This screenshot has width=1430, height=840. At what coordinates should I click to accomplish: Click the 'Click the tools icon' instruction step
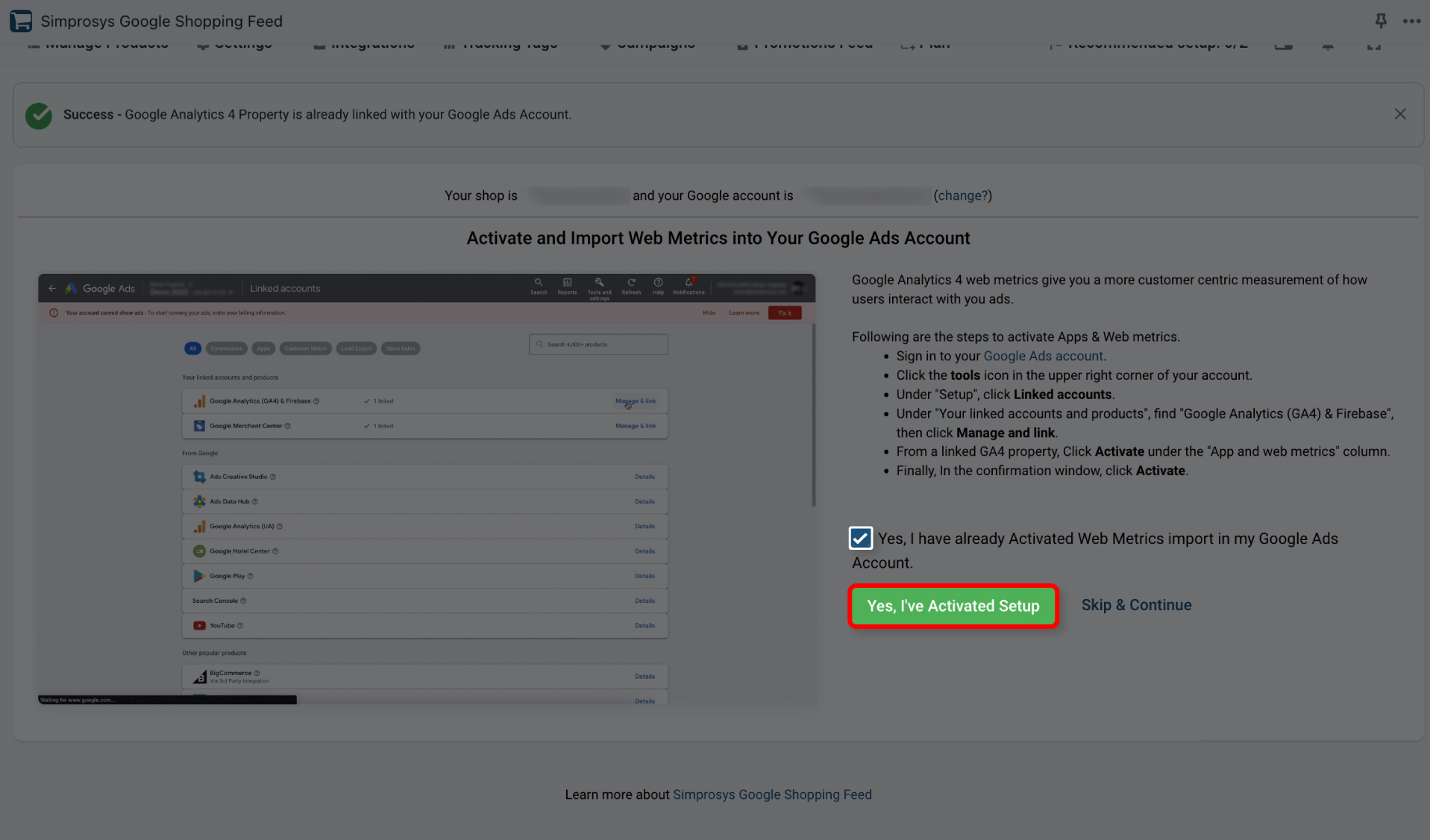pos(1073,375)
